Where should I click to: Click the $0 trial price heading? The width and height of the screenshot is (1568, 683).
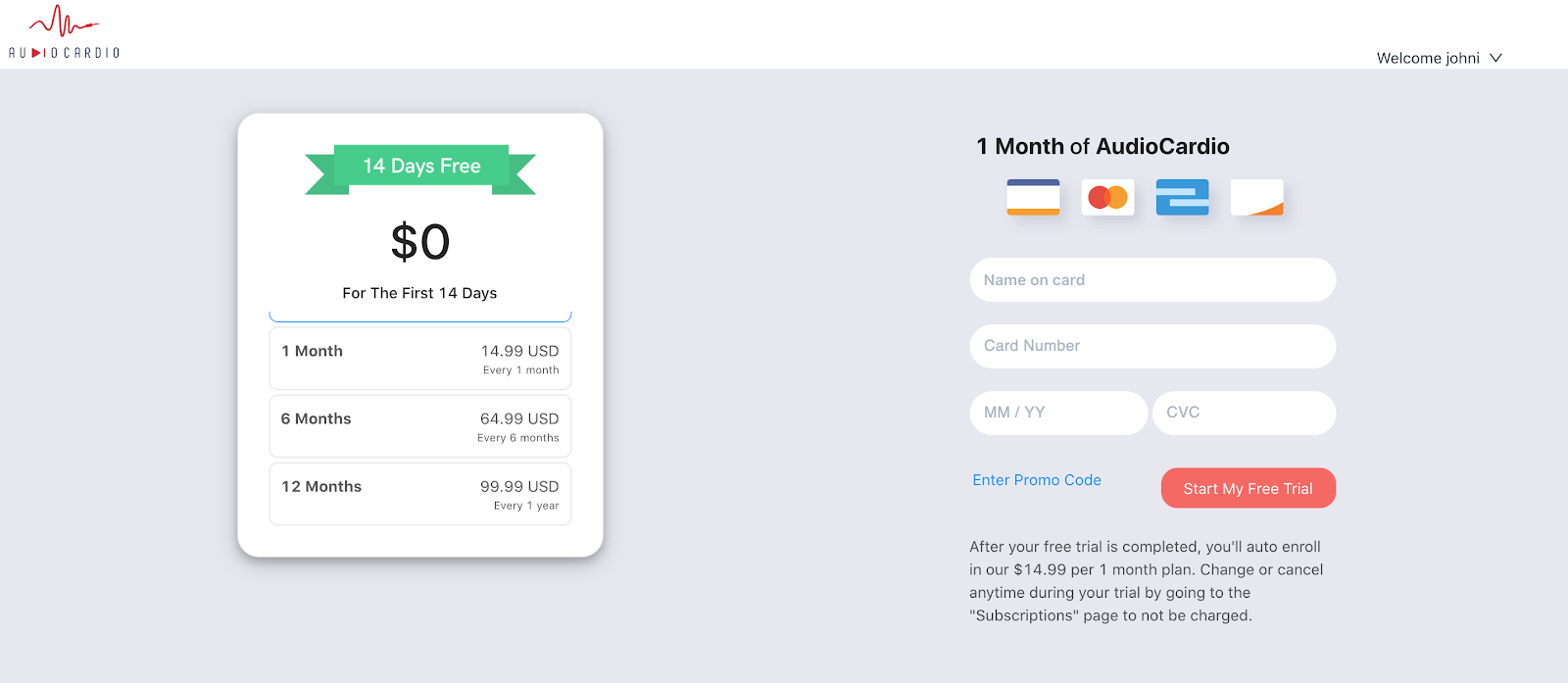tap(420, 242)
